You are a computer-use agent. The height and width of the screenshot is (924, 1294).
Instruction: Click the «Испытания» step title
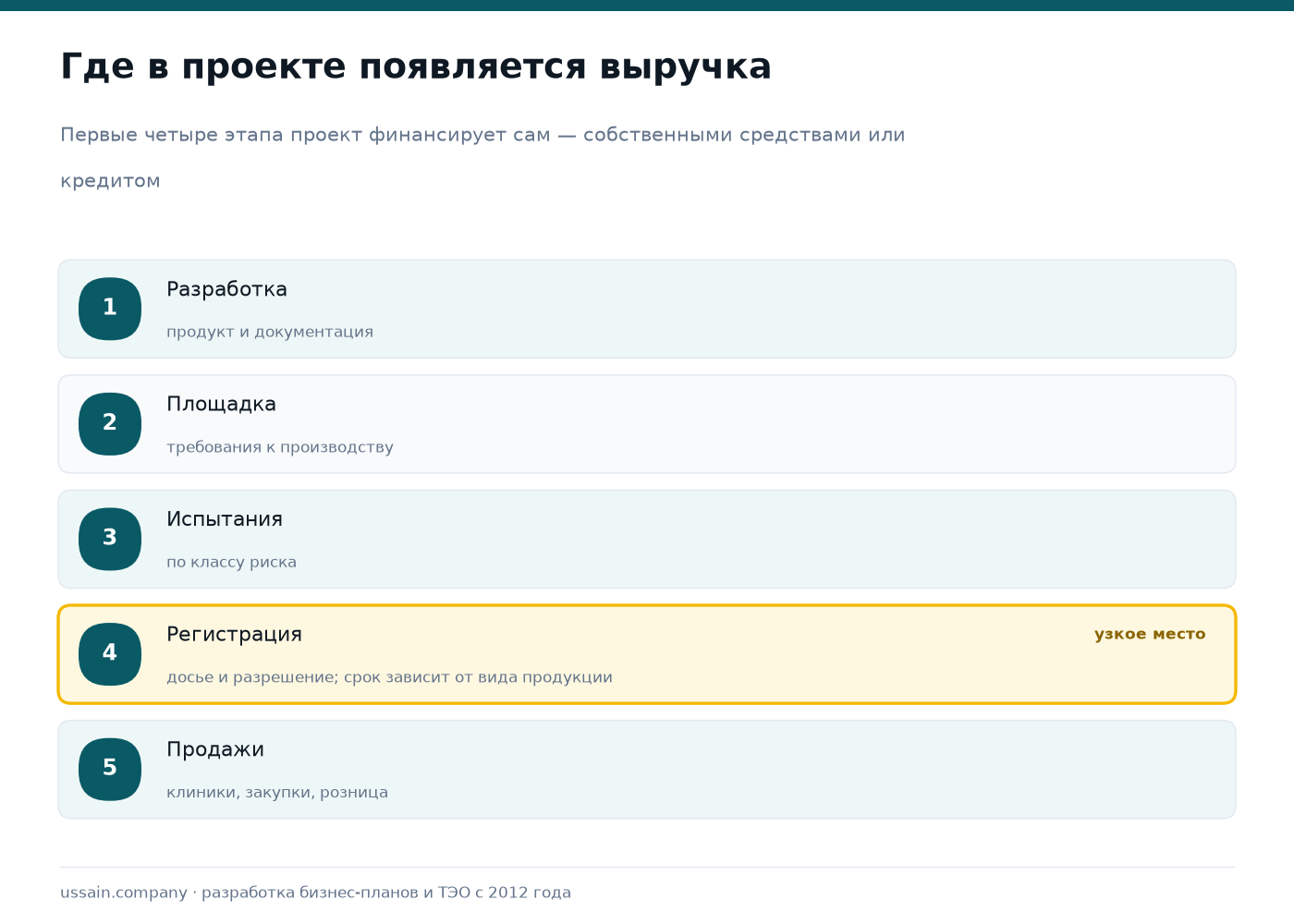click(x=225, y=519)
